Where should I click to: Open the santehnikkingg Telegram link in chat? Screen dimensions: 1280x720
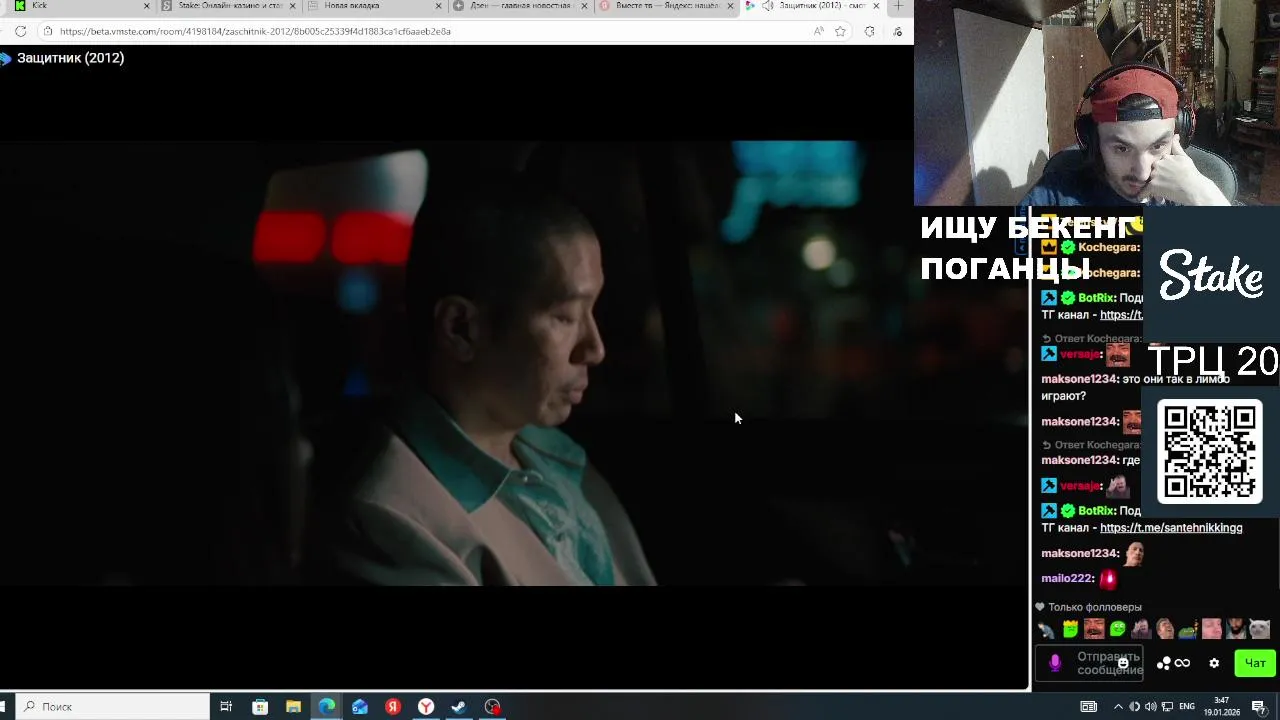1171,528
